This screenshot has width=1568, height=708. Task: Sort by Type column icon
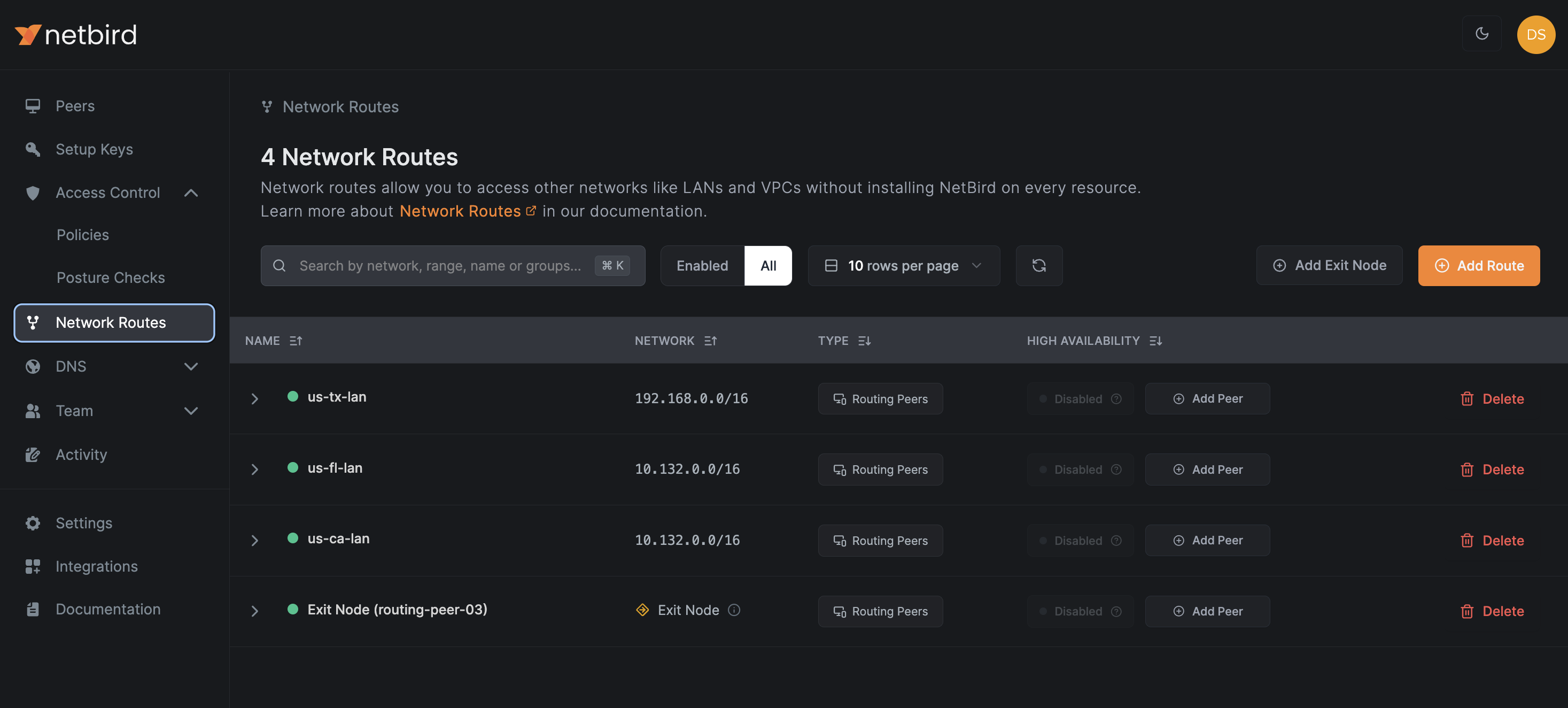[x=864, y=341]
